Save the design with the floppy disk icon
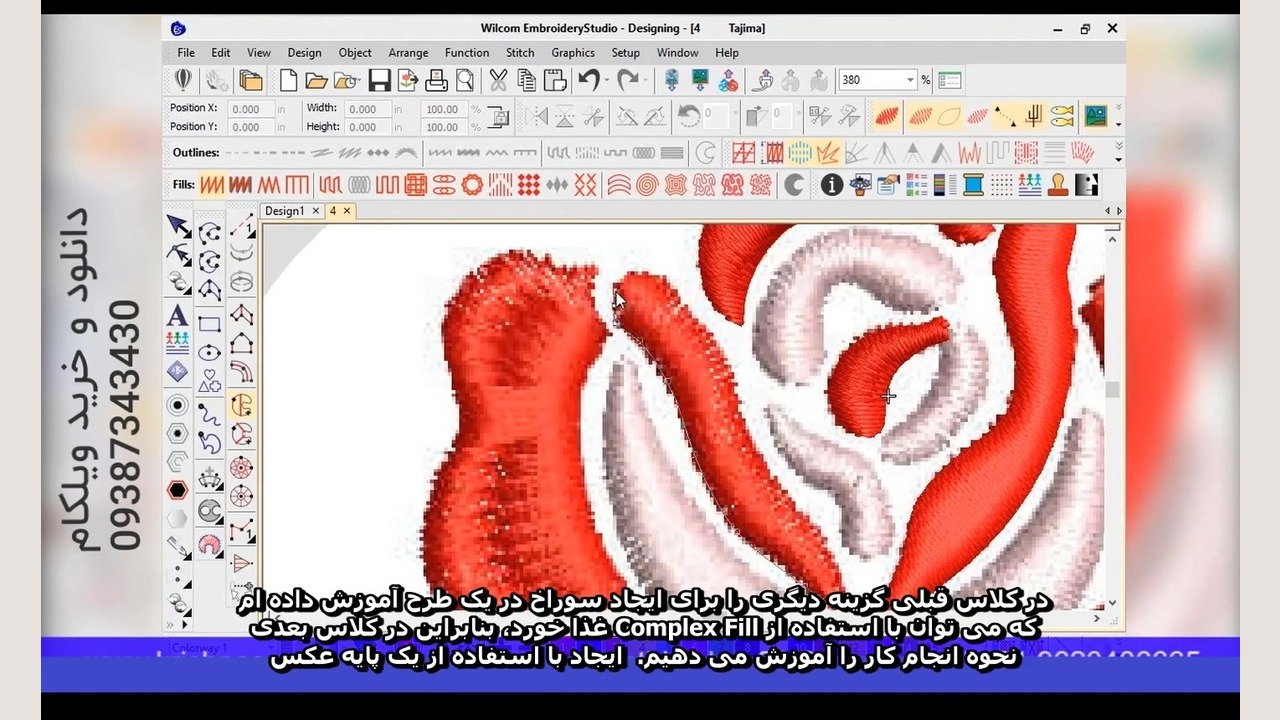The height and width of the screenshot is (720, 1280). coord(379,81)
